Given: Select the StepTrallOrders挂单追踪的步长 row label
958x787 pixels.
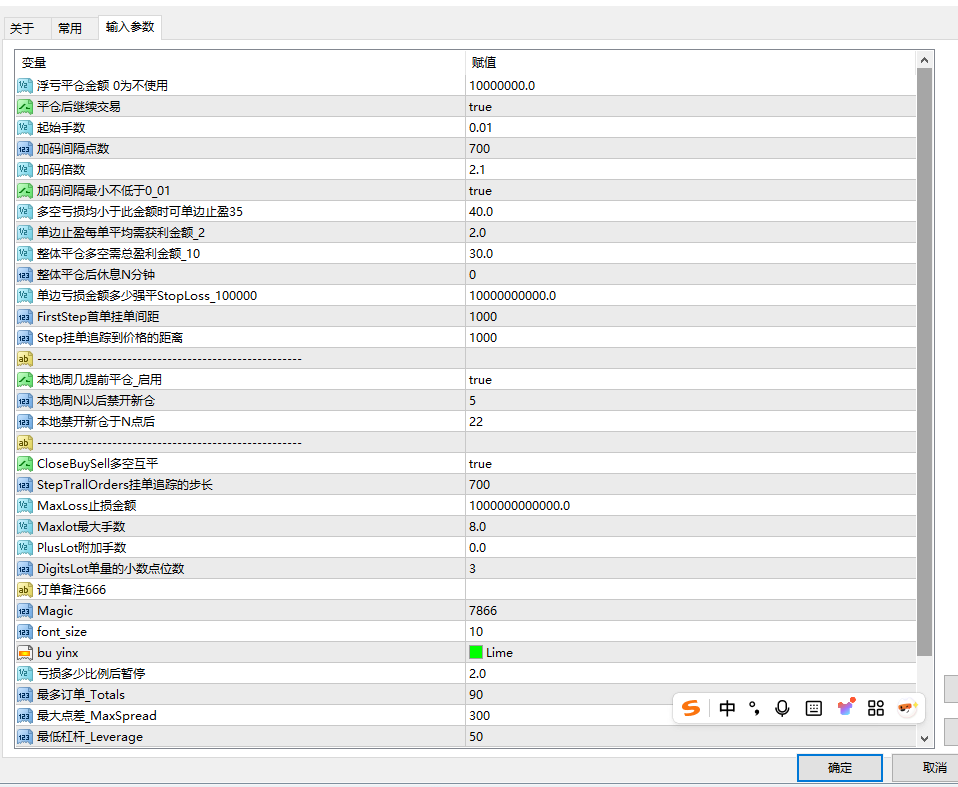Looking at the screenshot, I should click(125, 485).
